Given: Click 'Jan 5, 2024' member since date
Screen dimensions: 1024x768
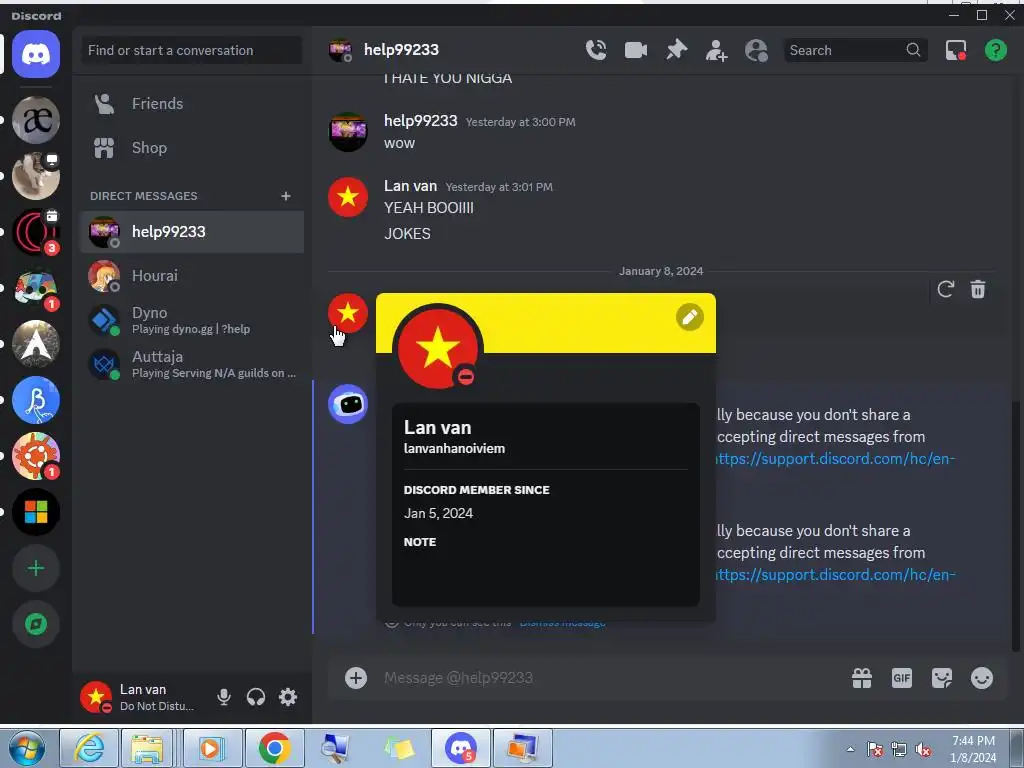Looking at the screenshot, I should point(438,513).
